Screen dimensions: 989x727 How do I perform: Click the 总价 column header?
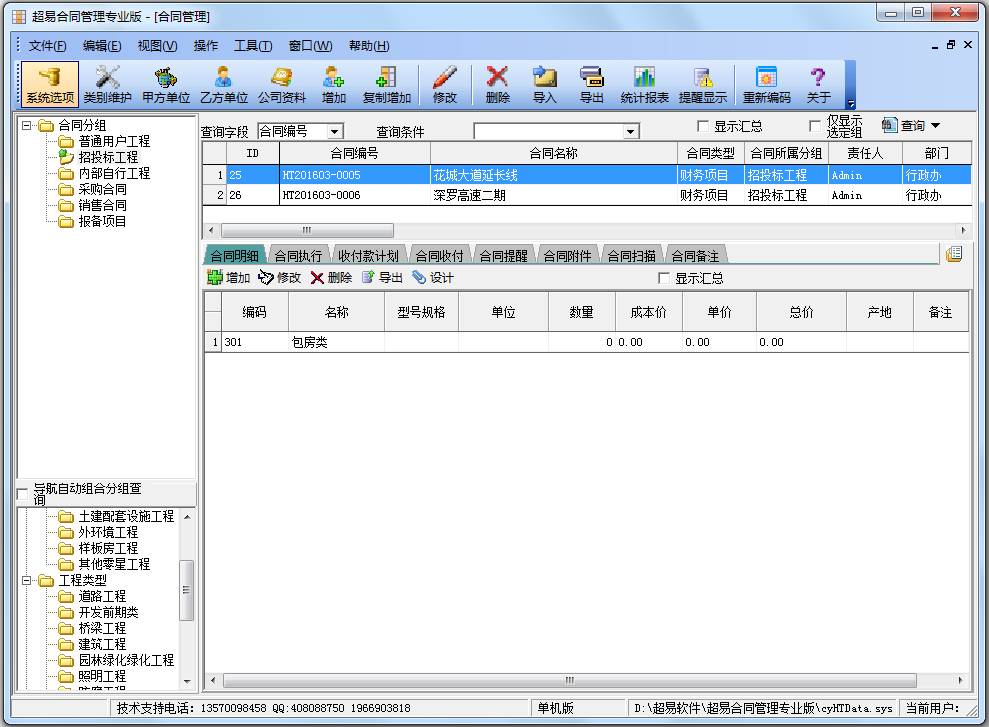801,312
